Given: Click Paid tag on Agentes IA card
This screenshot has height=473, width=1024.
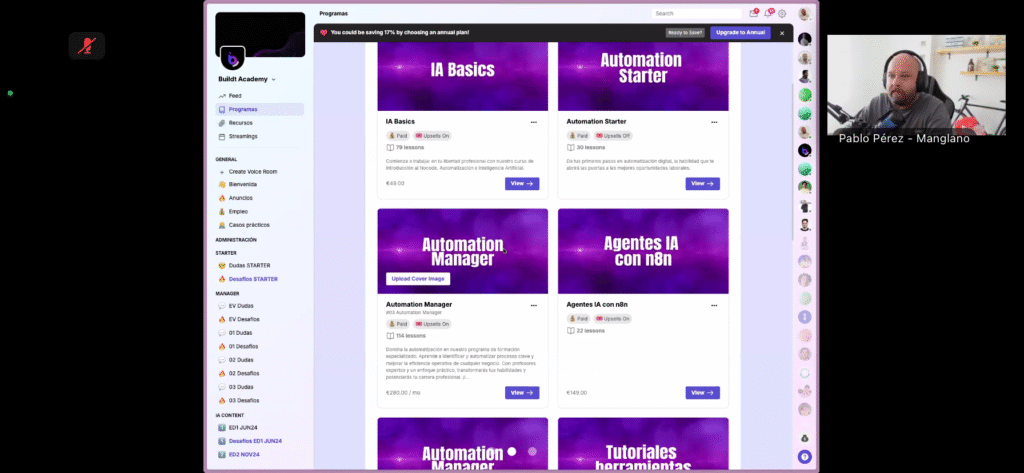Looking at the screenshot, I should tap(579, 319).
